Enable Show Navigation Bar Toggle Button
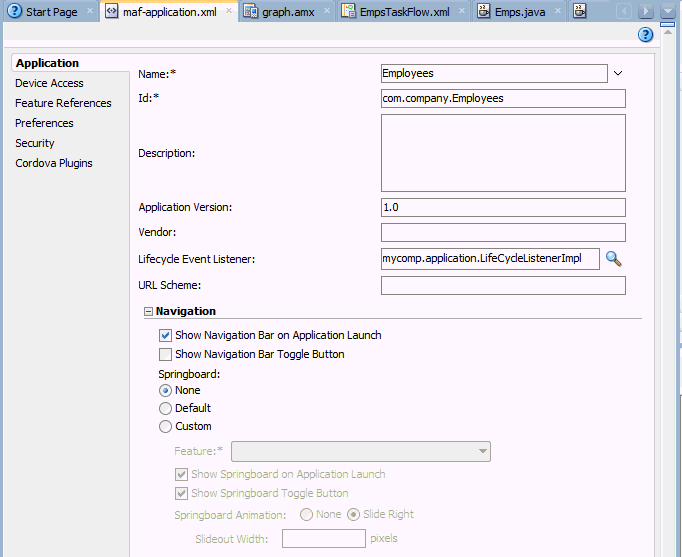 (165, 354)
